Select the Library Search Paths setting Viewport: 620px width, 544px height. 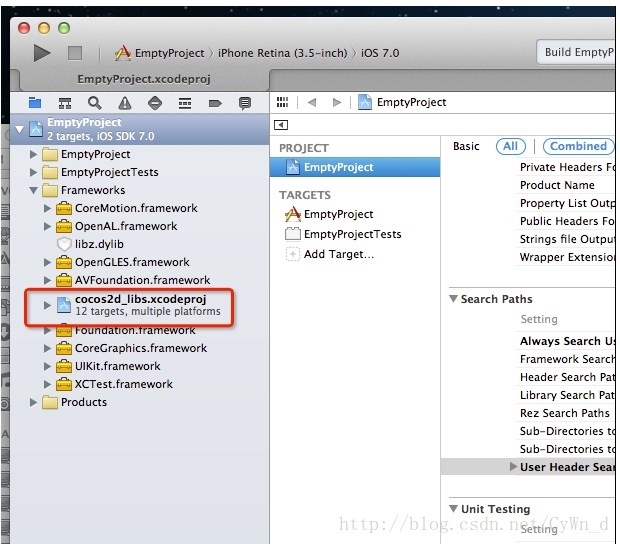(567, 395)
